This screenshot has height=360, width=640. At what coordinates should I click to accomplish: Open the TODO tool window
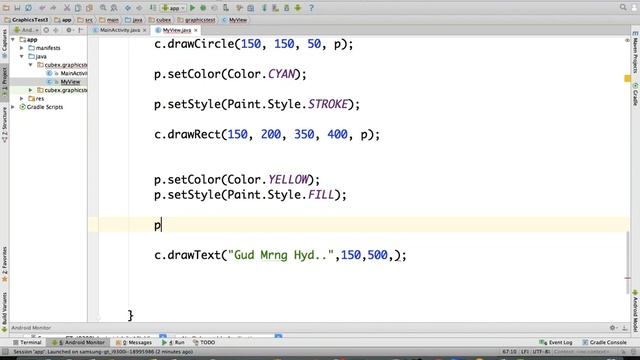point(204,342)
